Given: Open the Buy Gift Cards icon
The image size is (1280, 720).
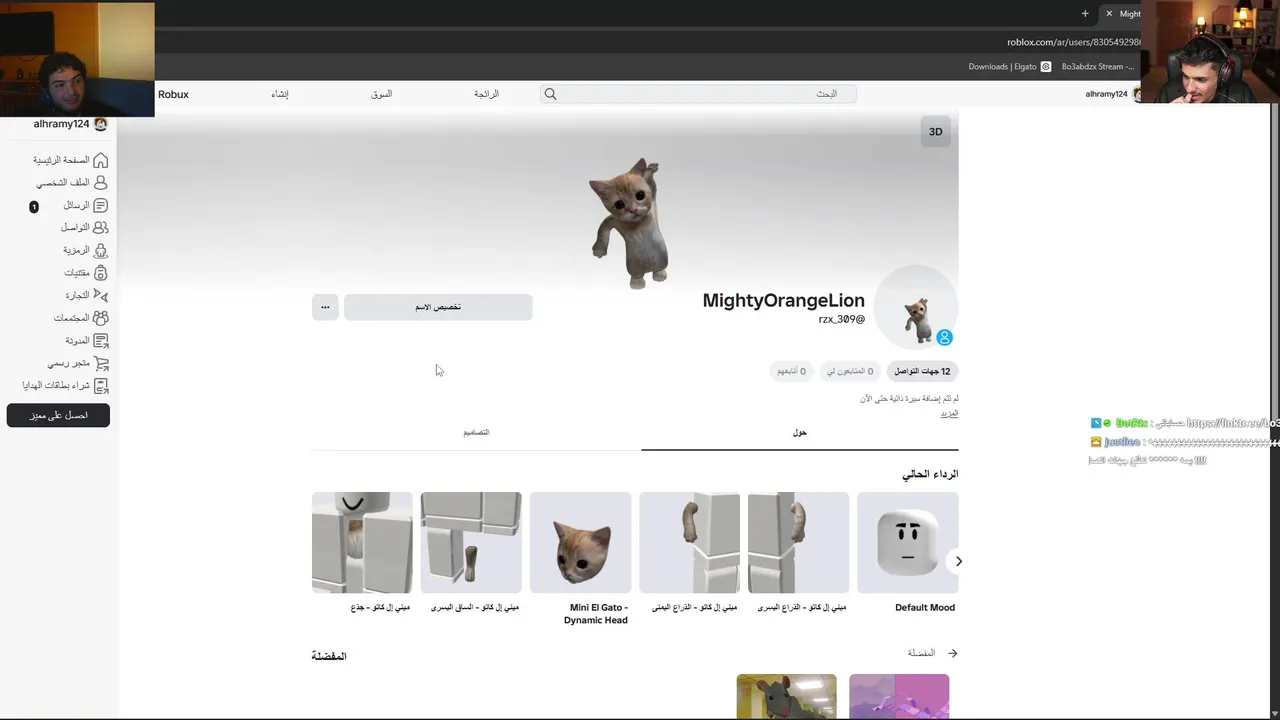Looking at the screenshot, I should click(100, 385).
